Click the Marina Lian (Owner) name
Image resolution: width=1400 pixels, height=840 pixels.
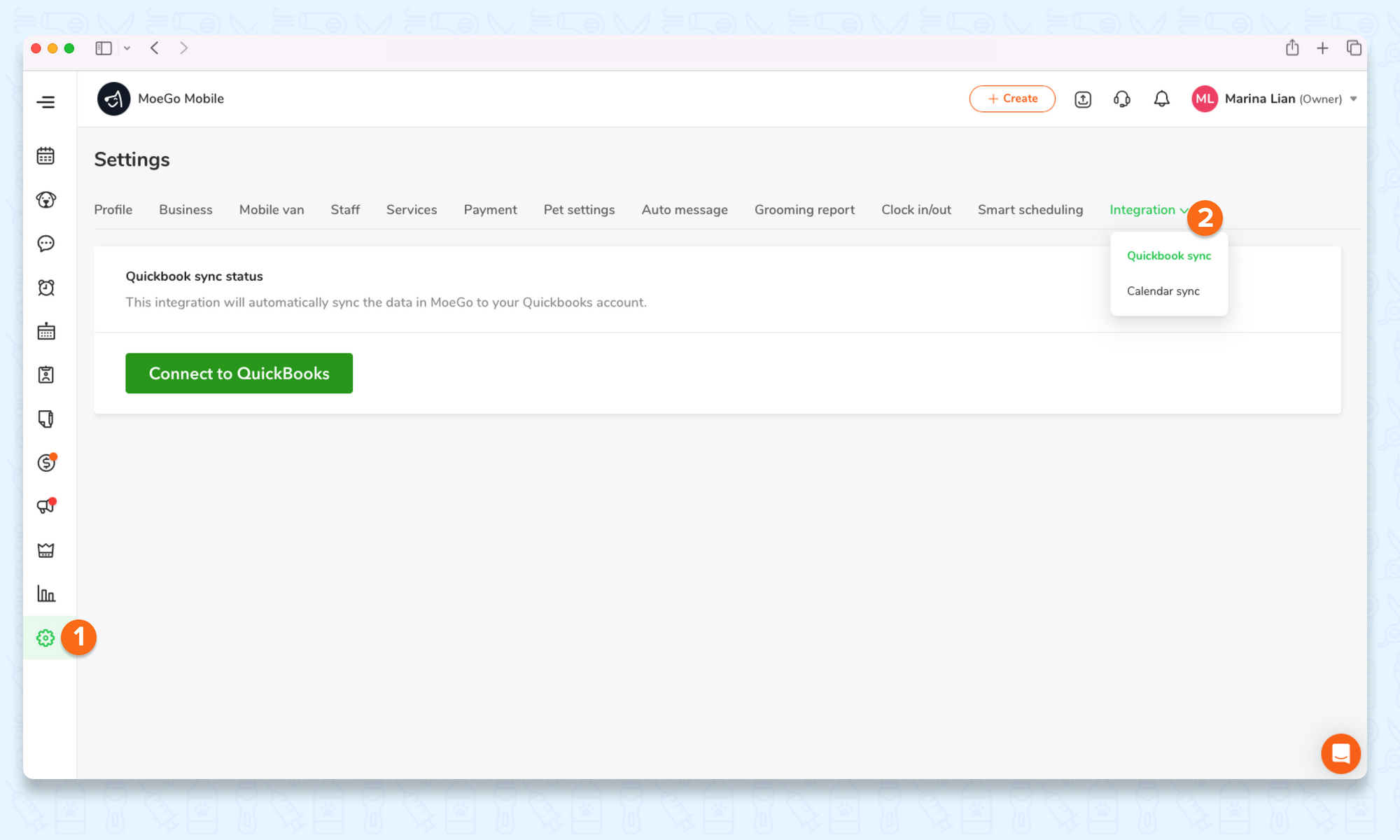click(x=1283, y=99)
